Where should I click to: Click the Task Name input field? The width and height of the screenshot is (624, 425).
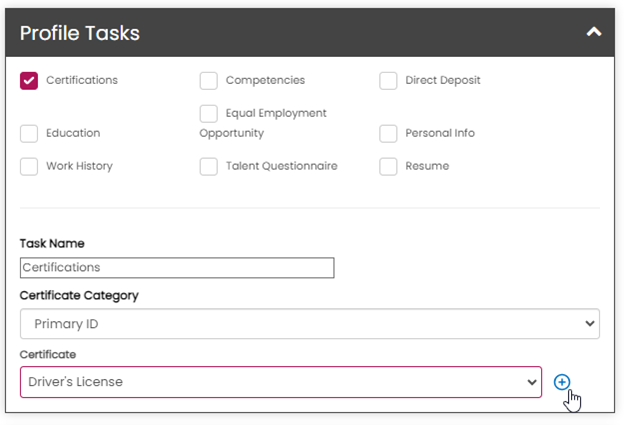point(177,268)
